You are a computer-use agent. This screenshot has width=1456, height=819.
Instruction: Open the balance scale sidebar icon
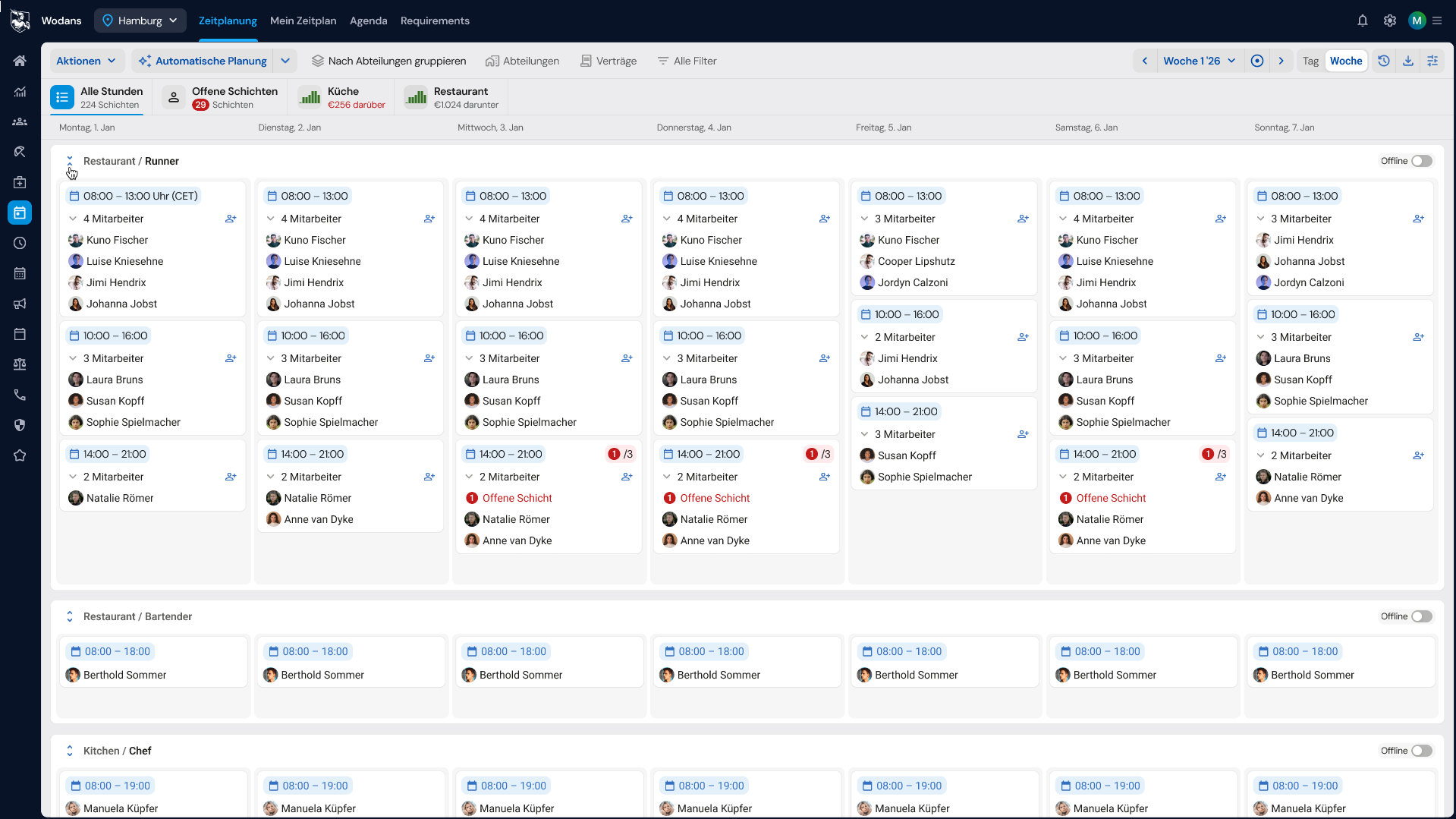[x=20, y=364]
